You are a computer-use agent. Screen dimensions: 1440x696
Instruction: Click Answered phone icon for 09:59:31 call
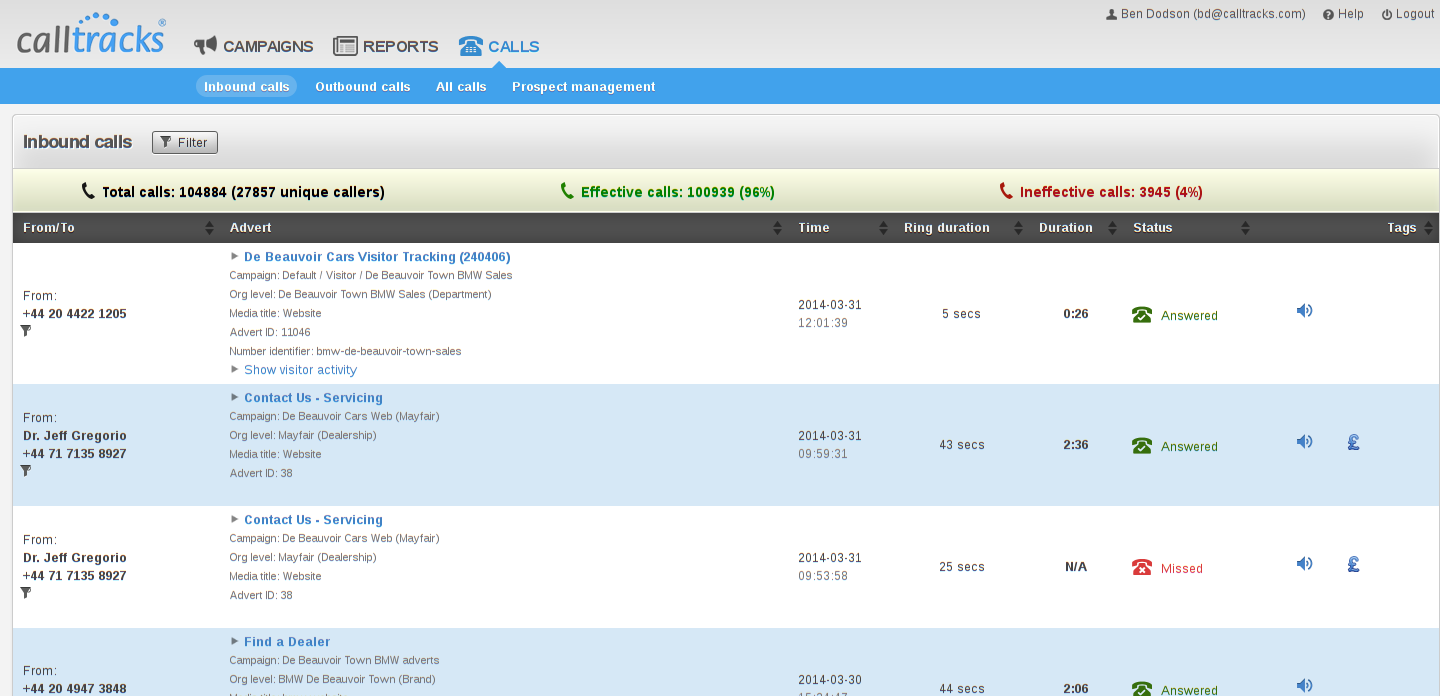coord(1142,446)
